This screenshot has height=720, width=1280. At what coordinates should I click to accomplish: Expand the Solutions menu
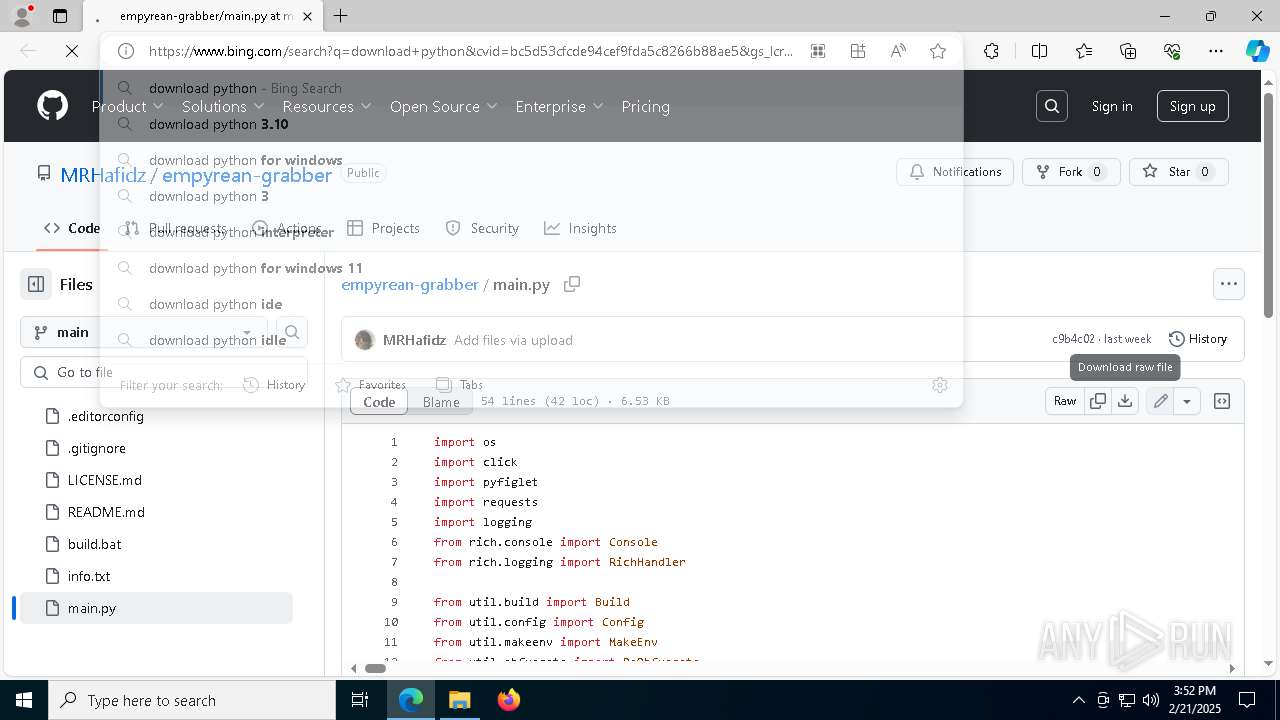point(223,106)
